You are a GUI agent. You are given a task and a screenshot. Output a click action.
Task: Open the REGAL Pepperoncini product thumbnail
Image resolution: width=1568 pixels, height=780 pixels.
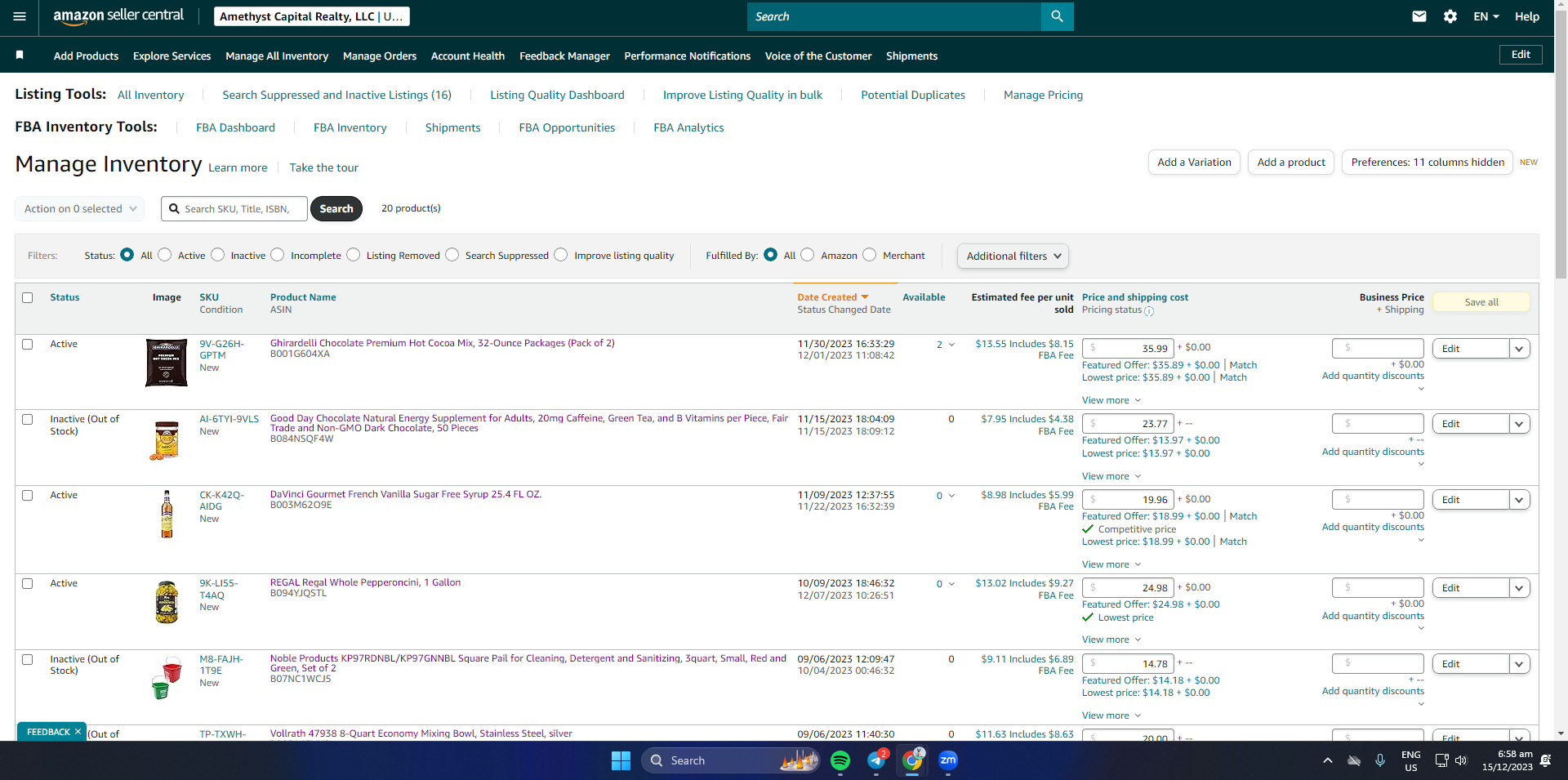pos(167,602)
